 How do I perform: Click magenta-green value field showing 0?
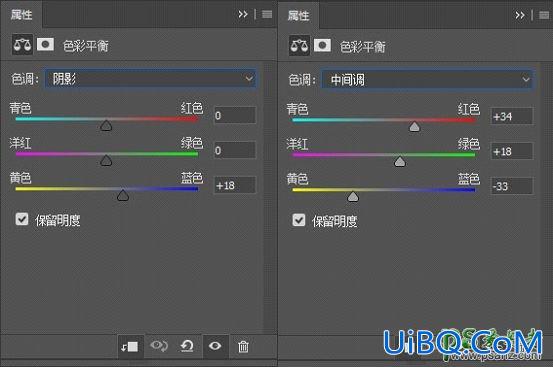(235, 150)
